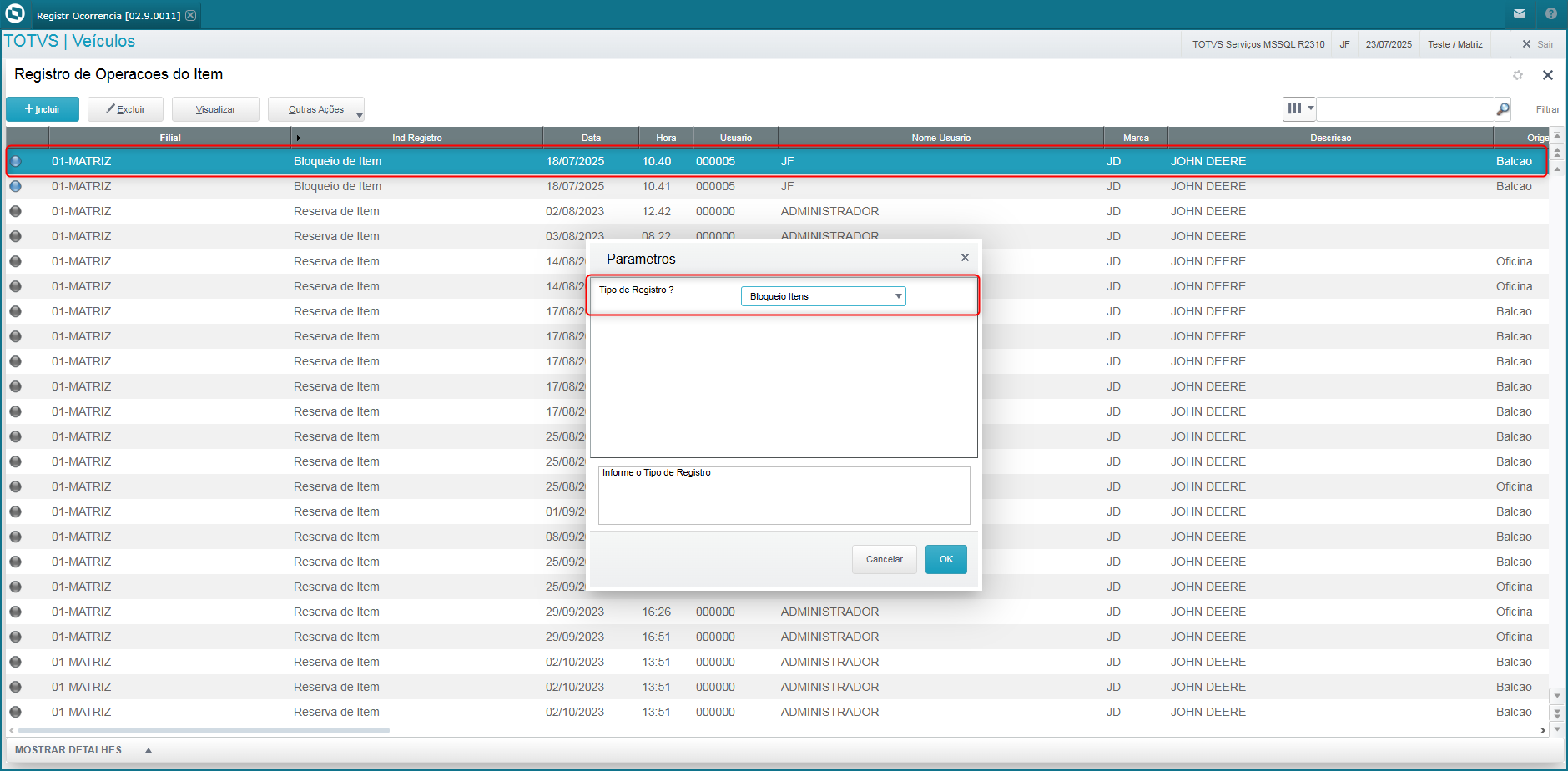Sort by Descricao column header

1330,138
